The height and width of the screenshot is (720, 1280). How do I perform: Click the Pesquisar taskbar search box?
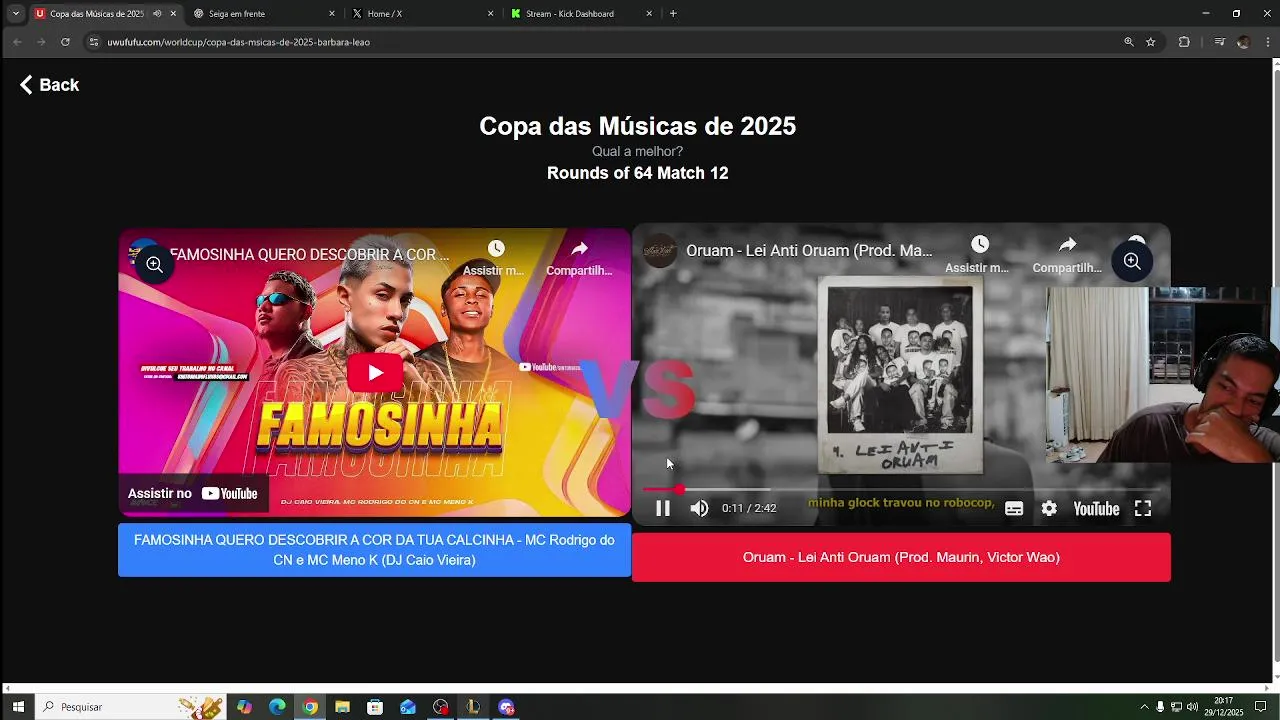click(130, 707)
